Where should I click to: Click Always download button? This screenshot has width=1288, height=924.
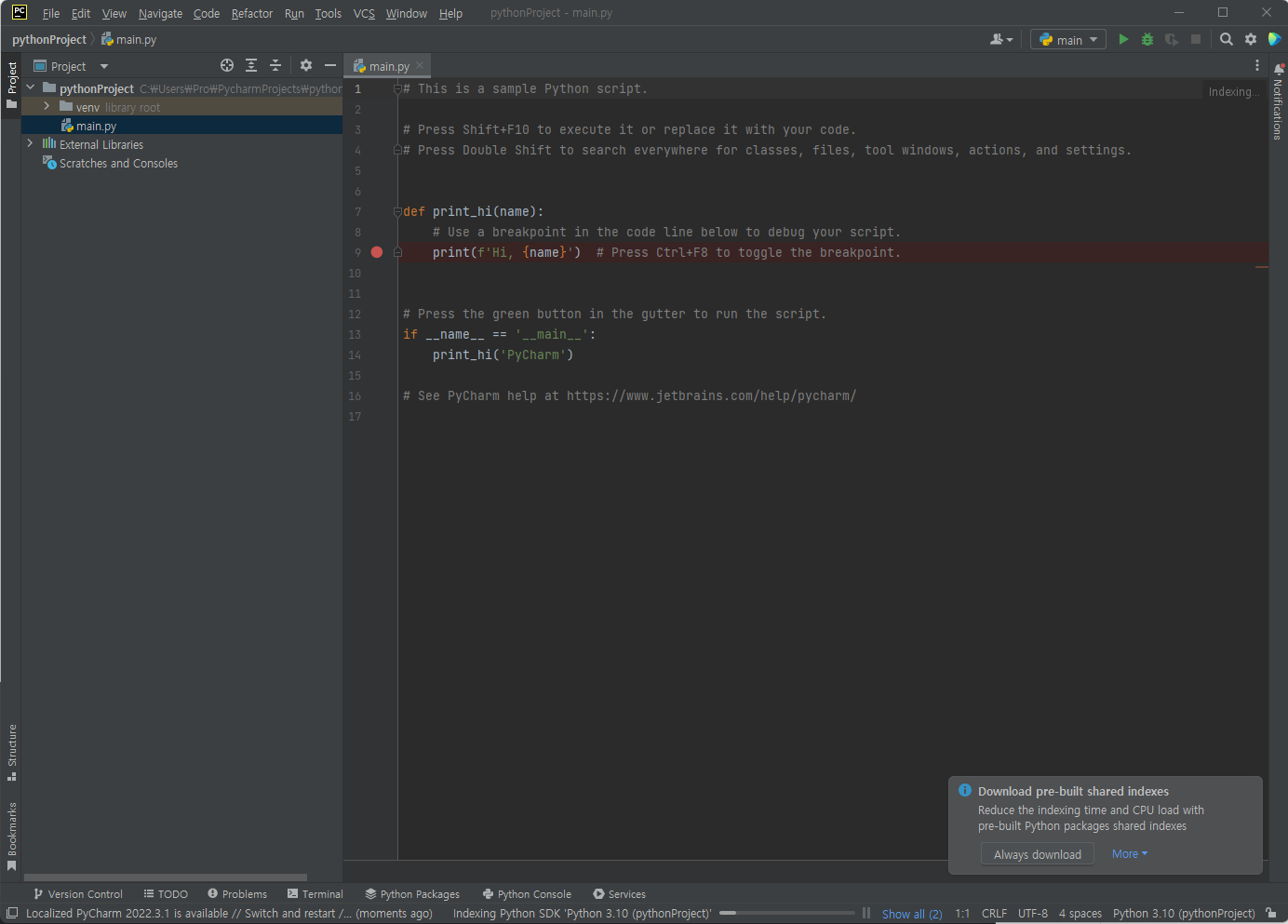tap(1037, 854)
